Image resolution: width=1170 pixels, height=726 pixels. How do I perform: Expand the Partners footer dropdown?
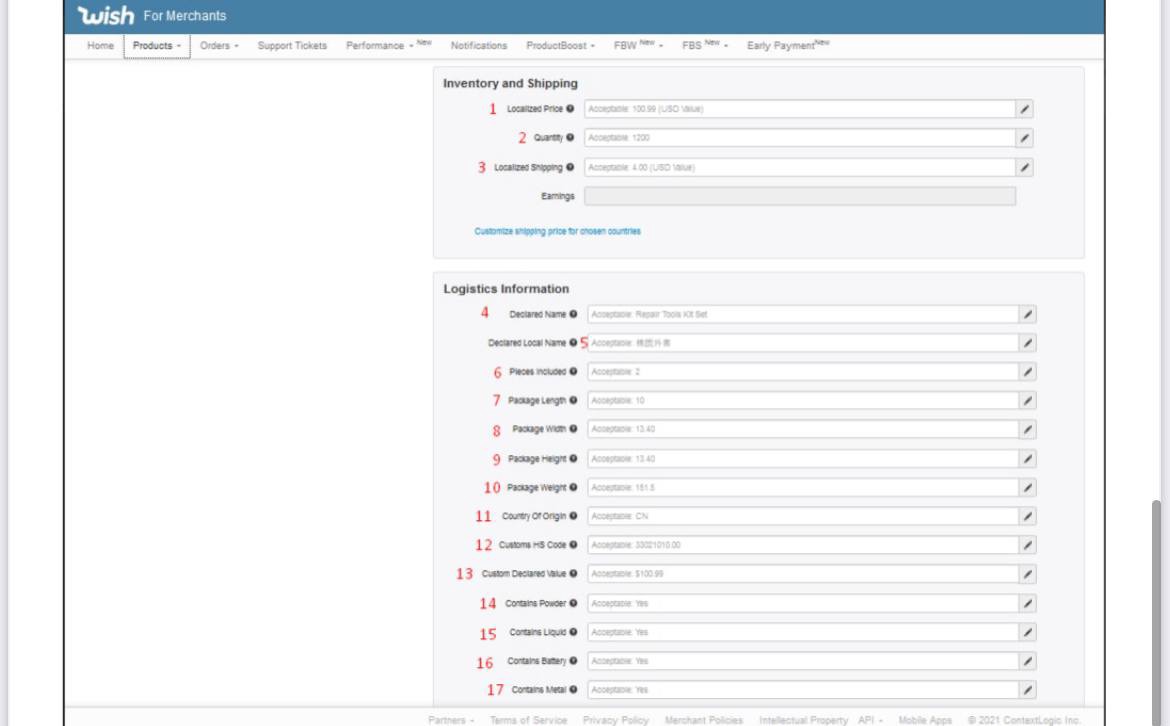pyautogui.click(x=451, y=720)
